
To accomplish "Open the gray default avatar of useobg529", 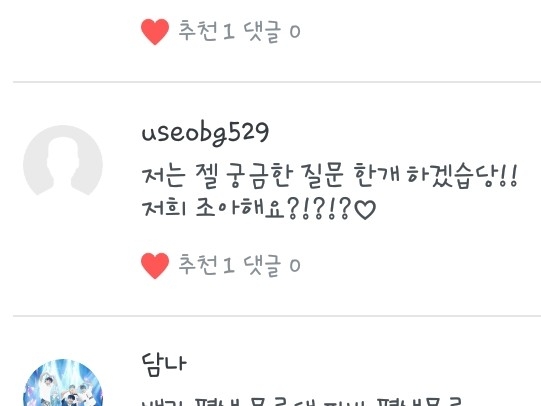I will (x=63, y=161).
